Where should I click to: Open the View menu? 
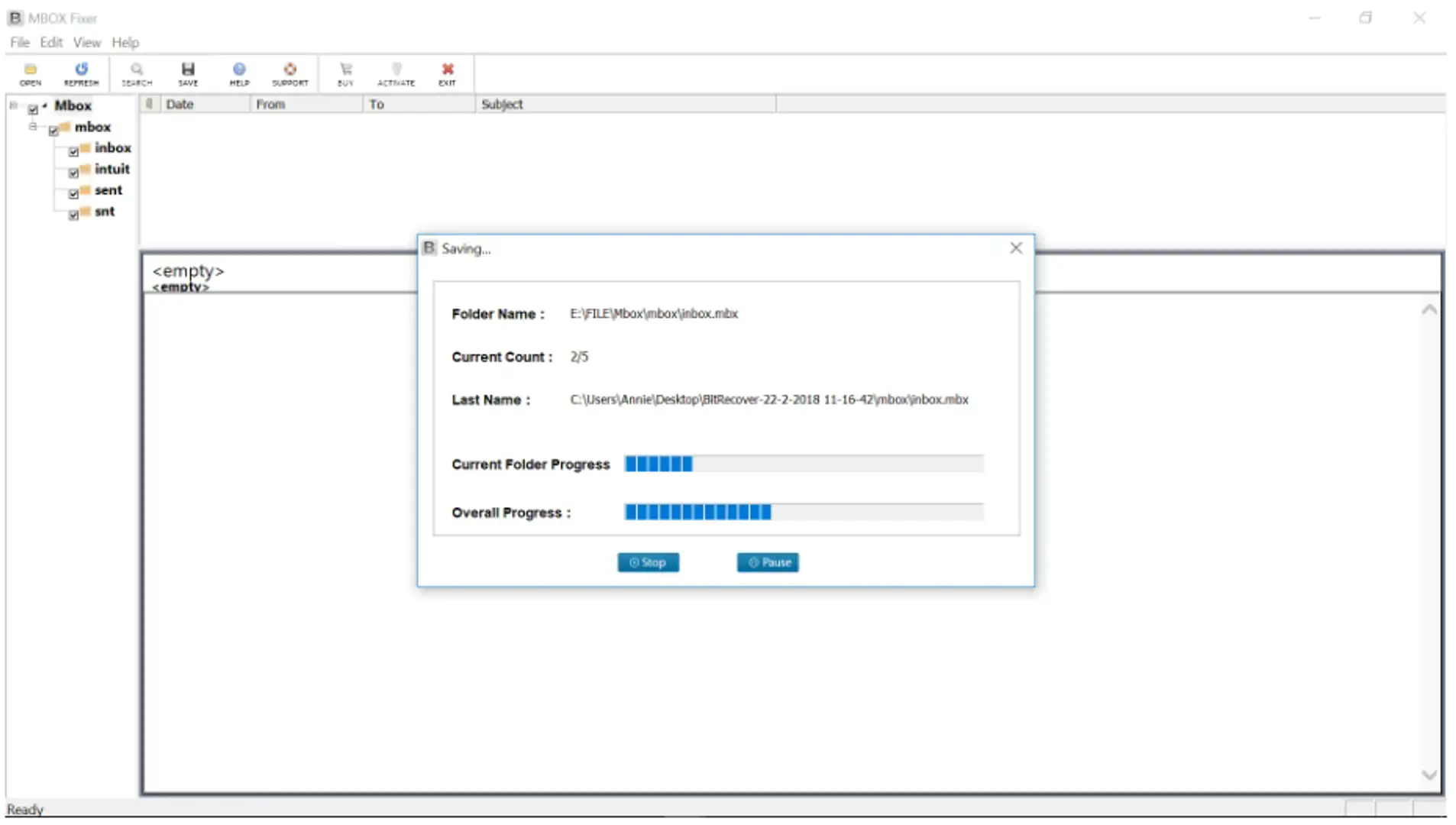(86, 43)
